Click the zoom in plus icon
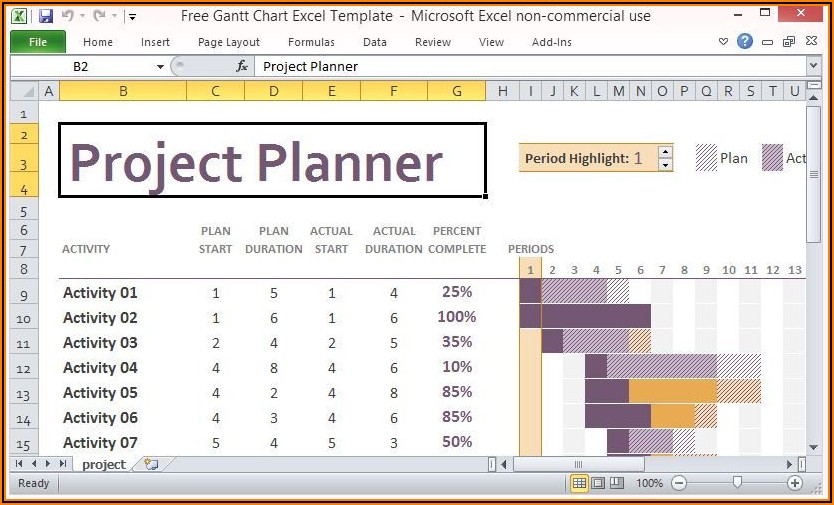Screen dimensions: 834x505 [x=795, y=483]
